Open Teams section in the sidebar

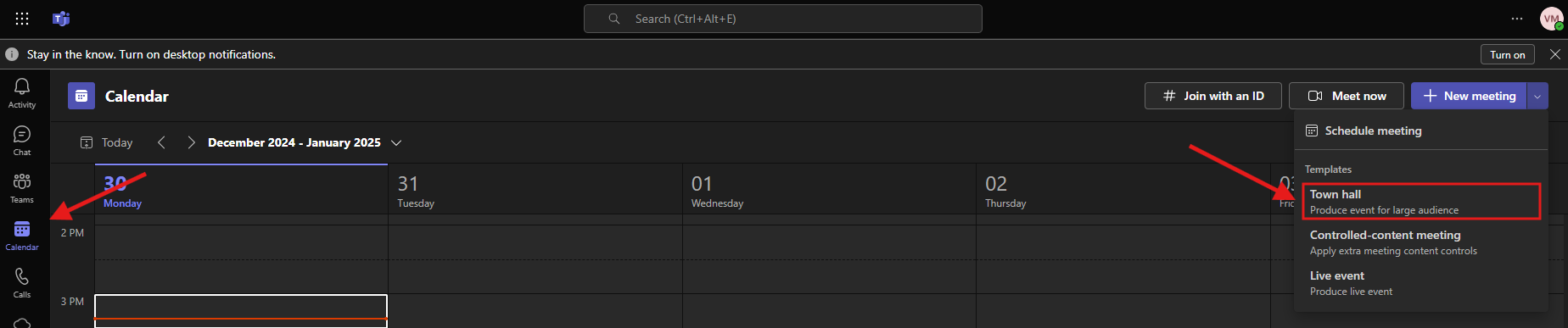(22, 188)
